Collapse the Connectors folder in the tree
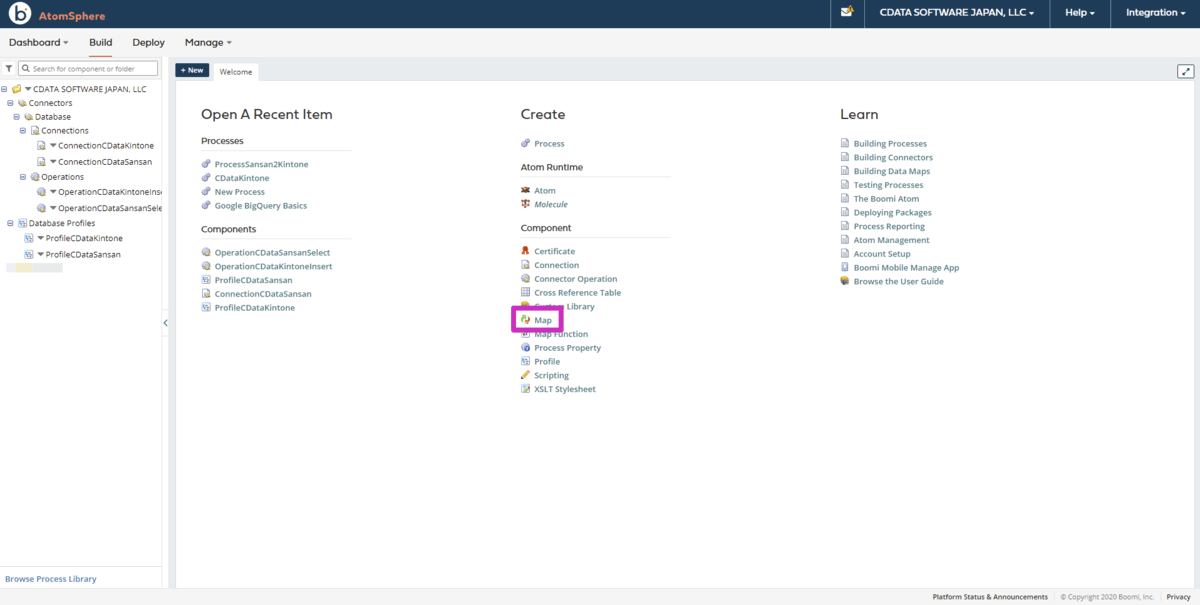Screen dimensions: 1200x605 pyautogui.click(x=10, y=103)
